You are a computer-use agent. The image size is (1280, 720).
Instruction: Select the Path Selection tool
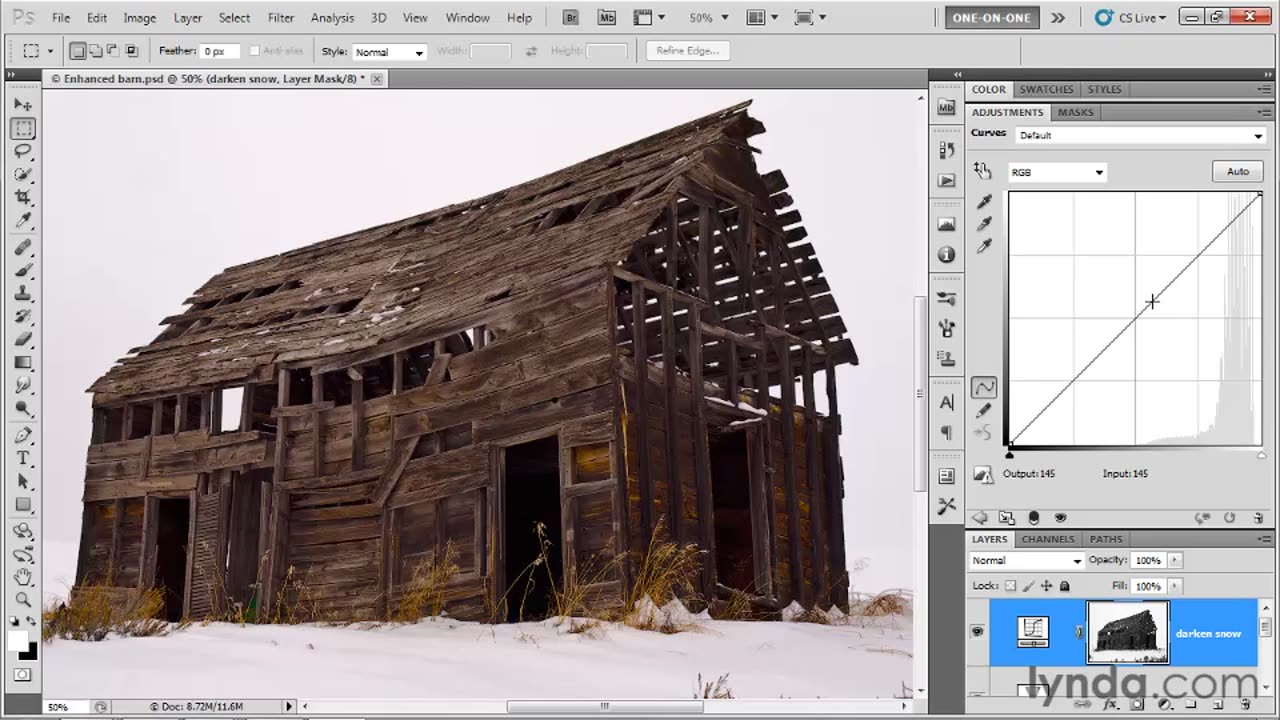click(23, 481)
